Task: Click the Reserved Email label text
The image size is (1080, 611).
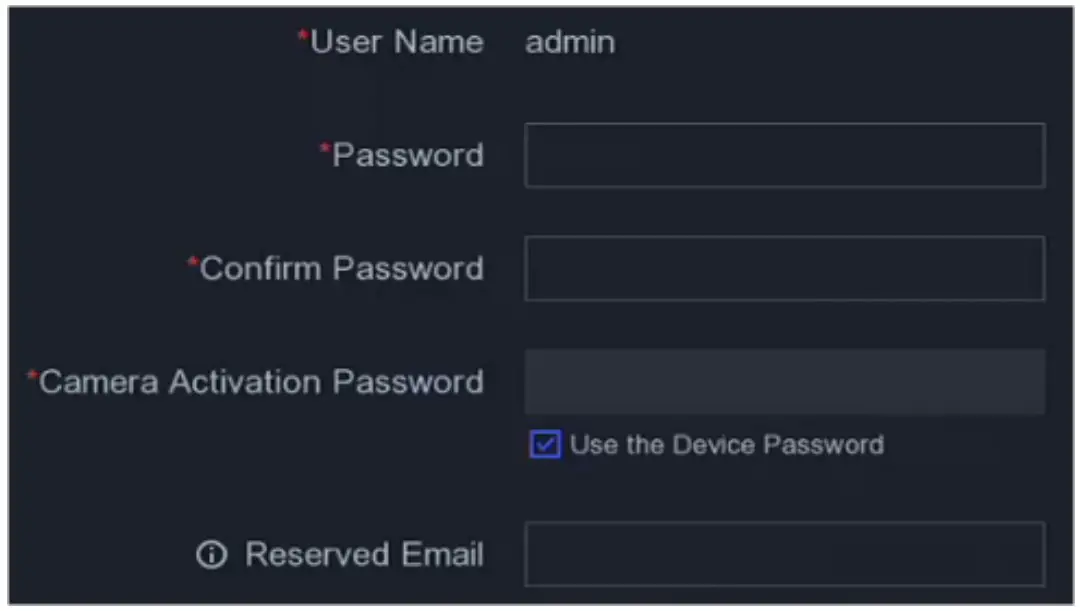Action: (364, 555)
